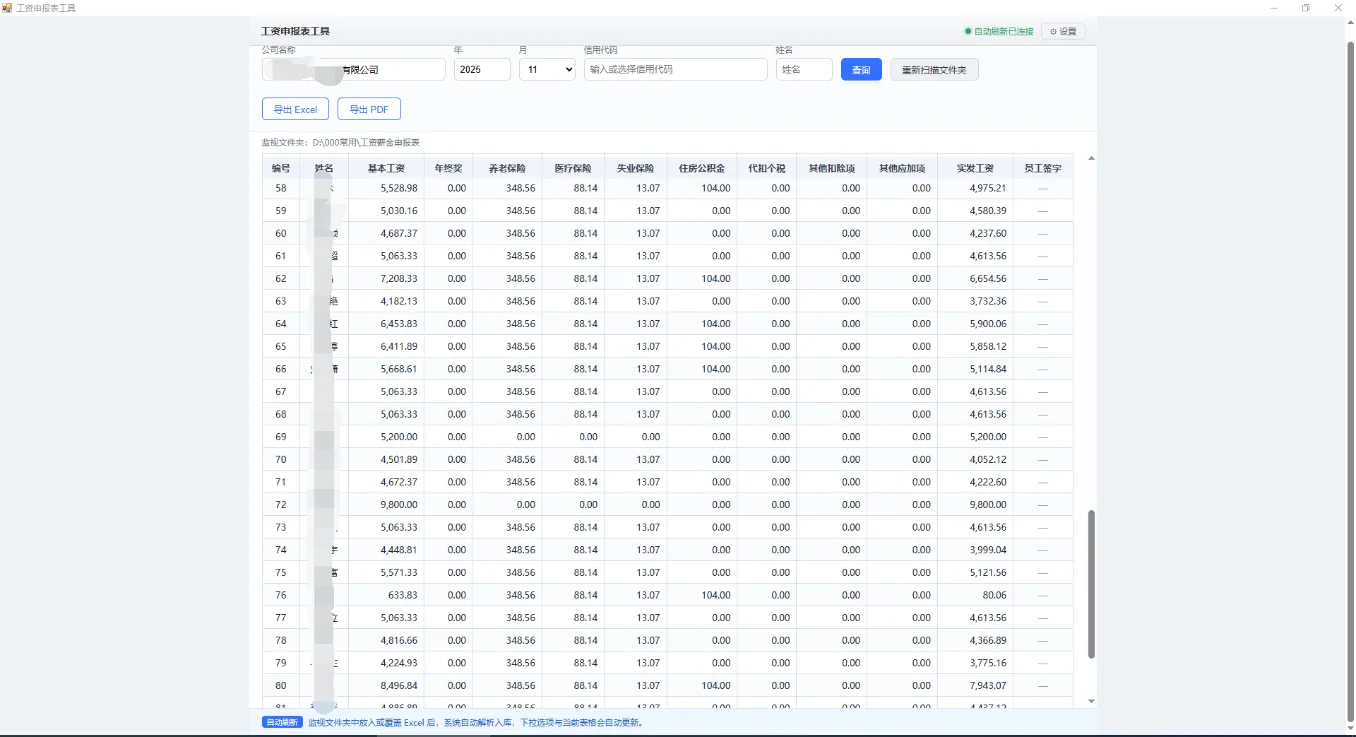
Task: Click the 自动刷新 badge in footer
Action: point(282,722)
